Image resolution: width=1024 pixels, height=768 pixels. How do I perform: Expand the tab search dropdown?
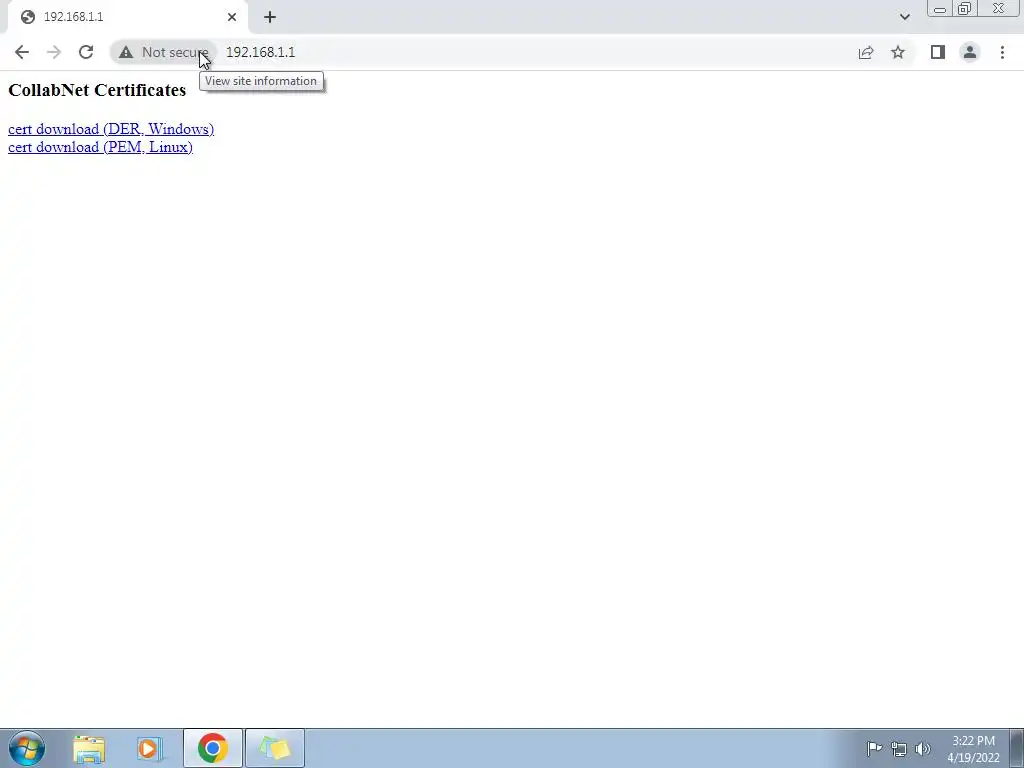pos(904,17)
